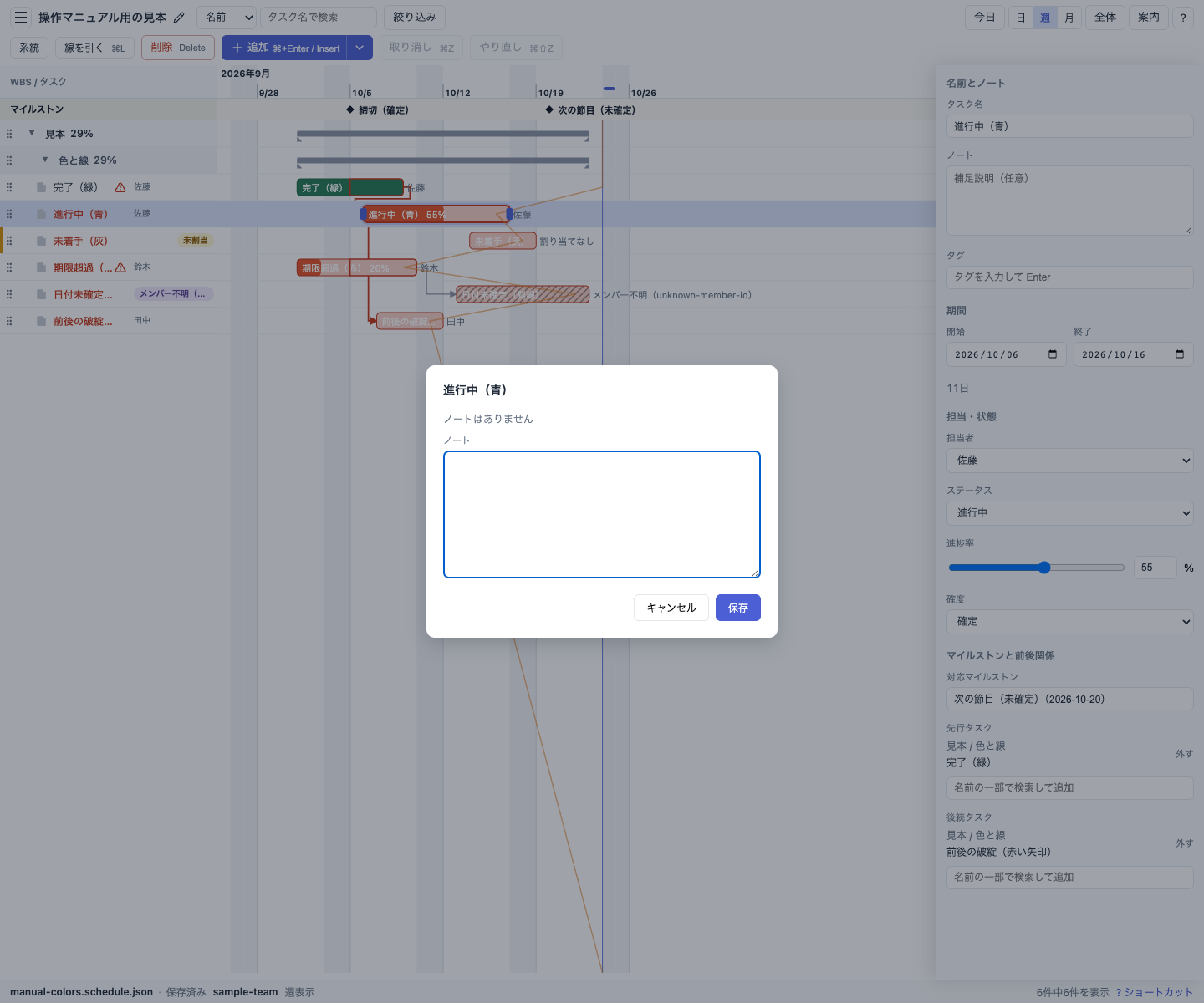The height and width of the screenshot is (1003, 1204).
Task: Open the 追加 button dropdown arrow
Action: (x=360, y=48)
